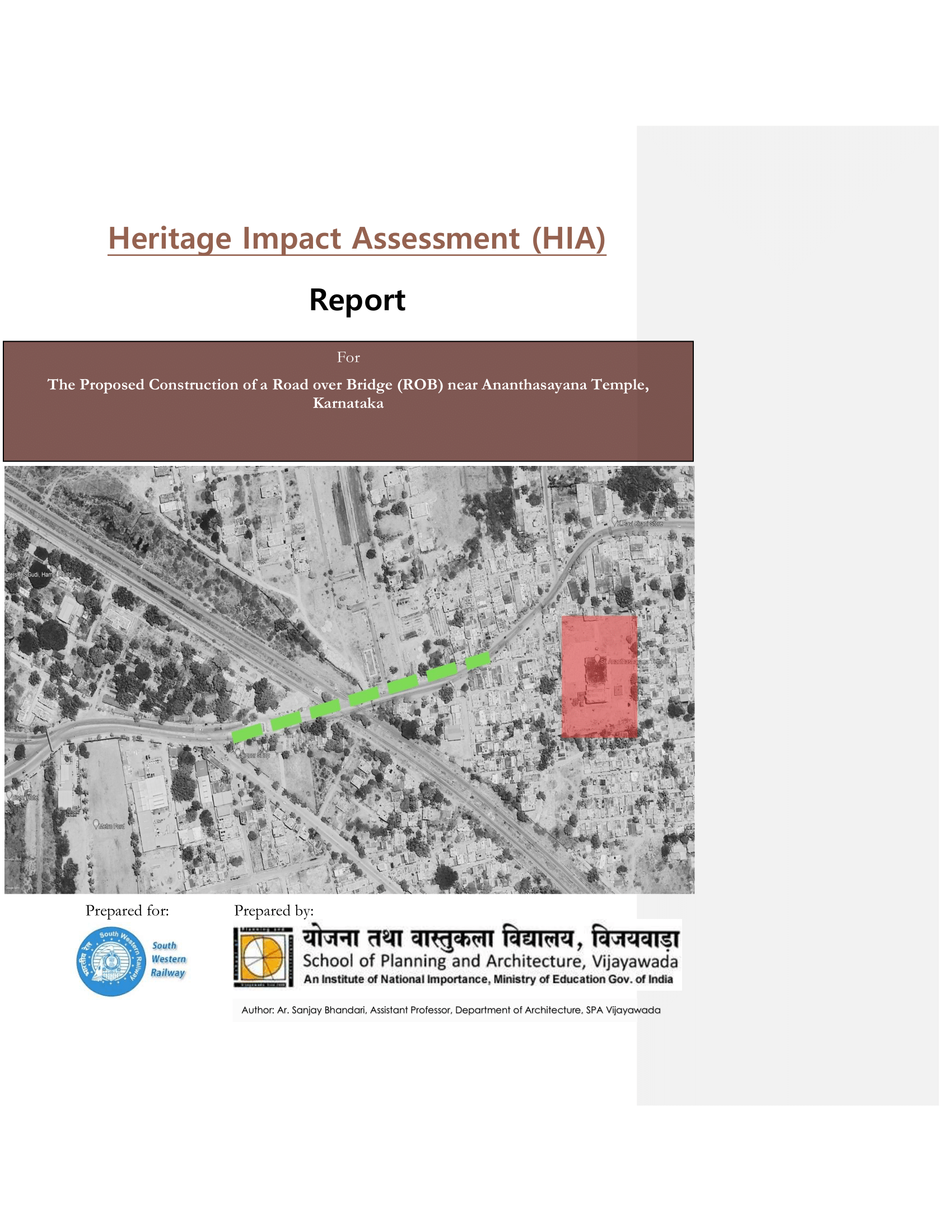The height and width of the screenshot is (1232, 952).
Task: Click the 'ASGudi, Hampi Road' map label
Action: tap(38, 574)
